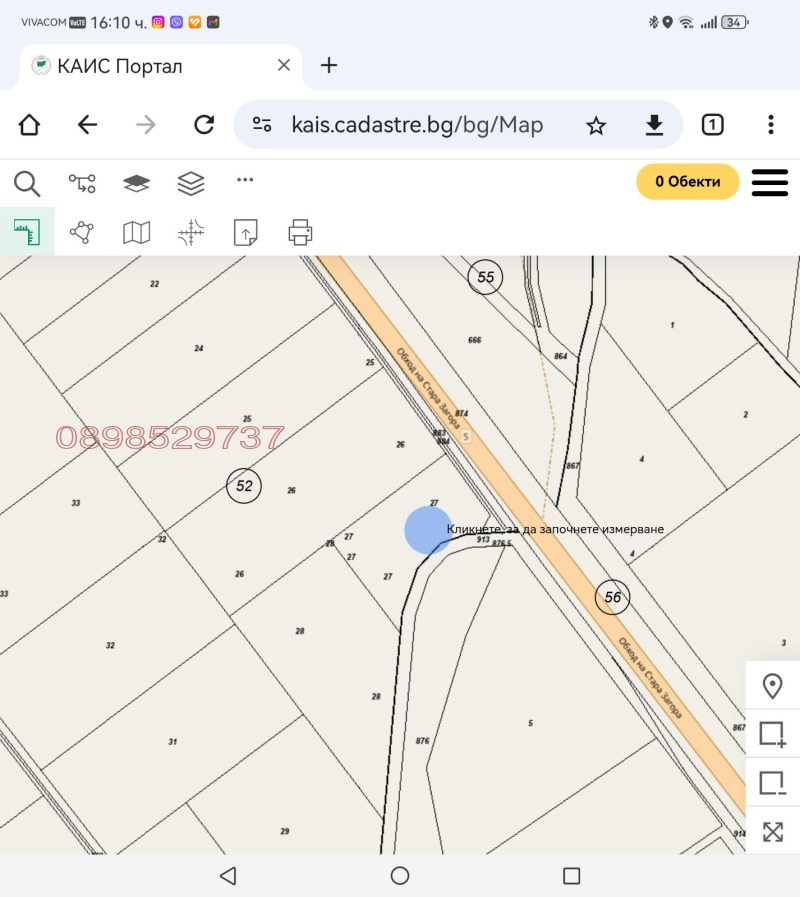Show full map extent with arrows icon
The height and width of the screenshot is (897, 800).
[772, 831]
